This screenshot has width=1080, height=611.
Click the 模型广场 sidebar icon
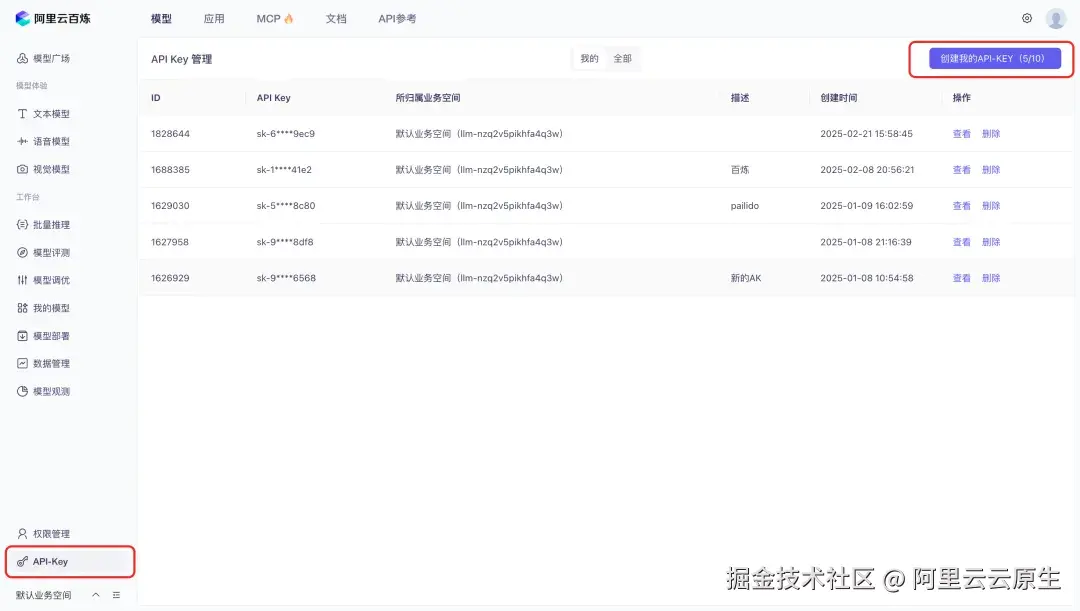22,59
